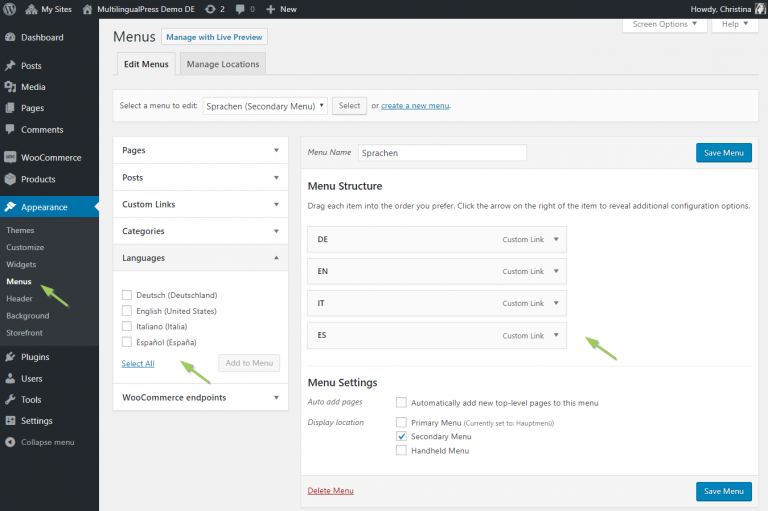Expand the Custom Links panel

[x=200, y=204]
